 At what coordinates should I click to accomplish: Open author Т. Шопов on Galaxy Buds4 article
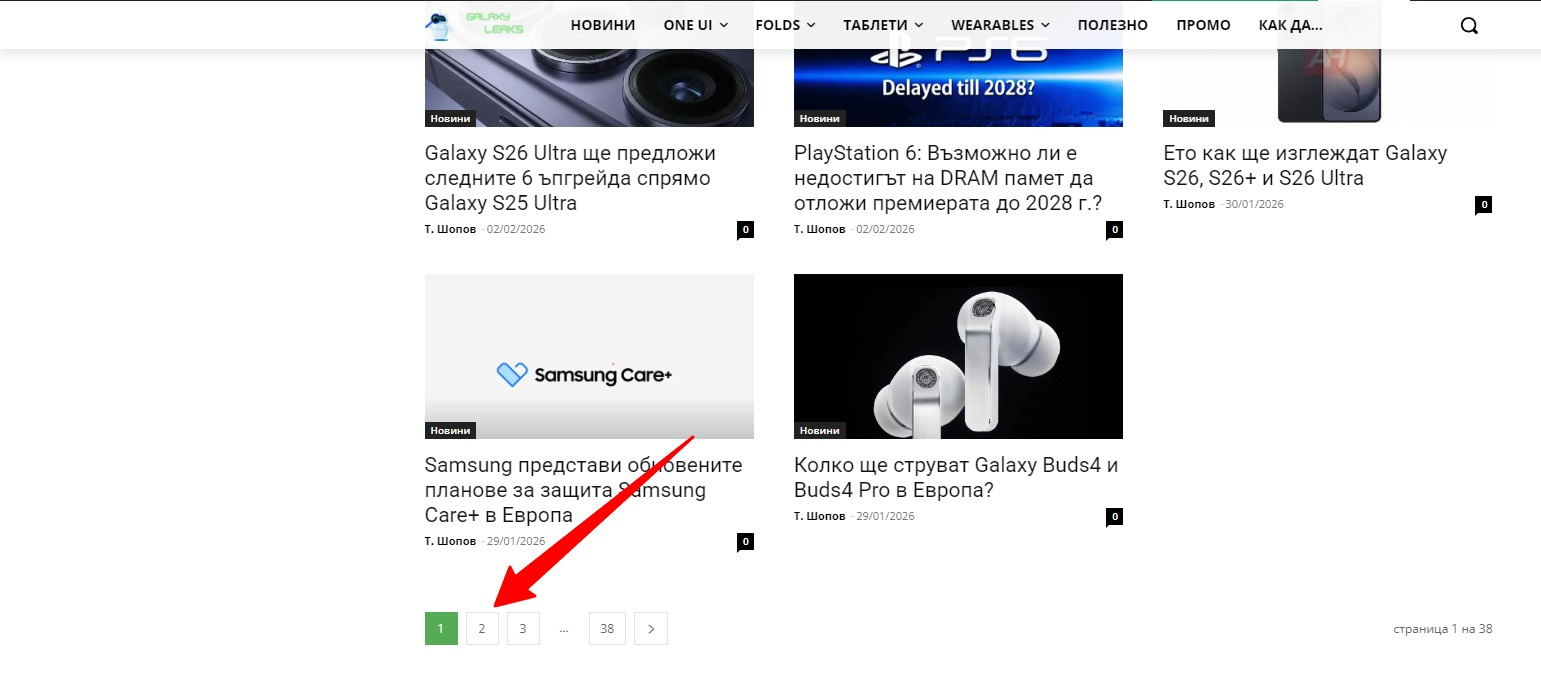click(x=820, y=516)
